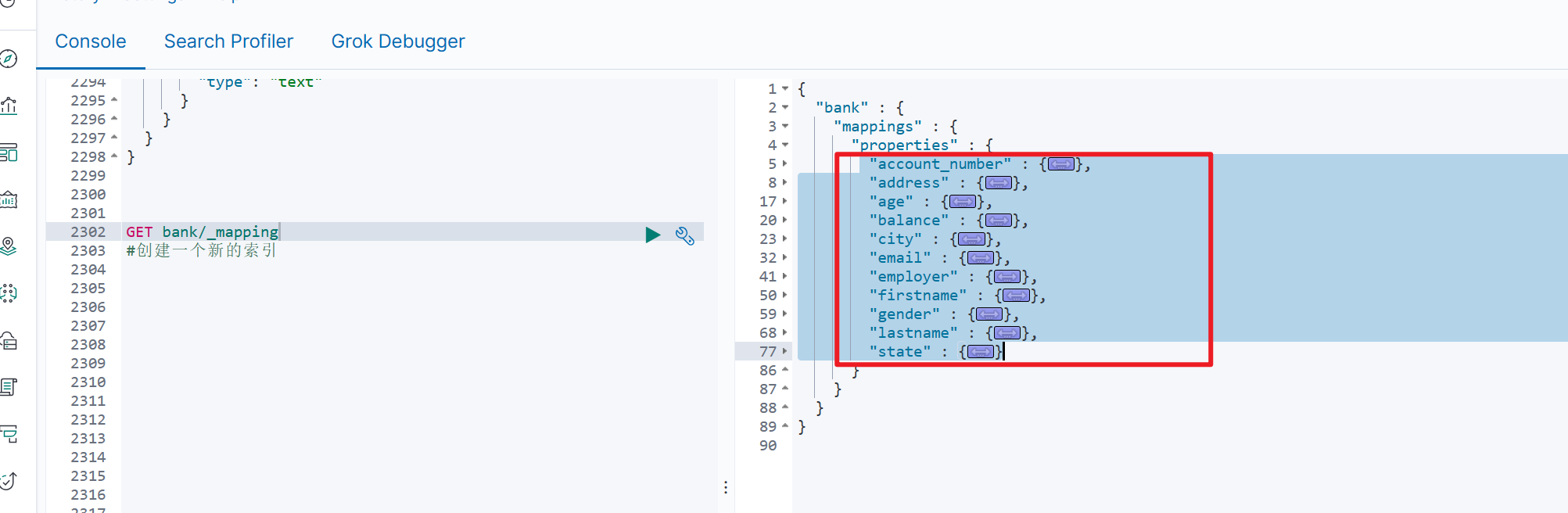Open the Logs icon in the sidebar
Image resolution: width=1568 pixels, height=513 pixels.
tap(9, 387)
